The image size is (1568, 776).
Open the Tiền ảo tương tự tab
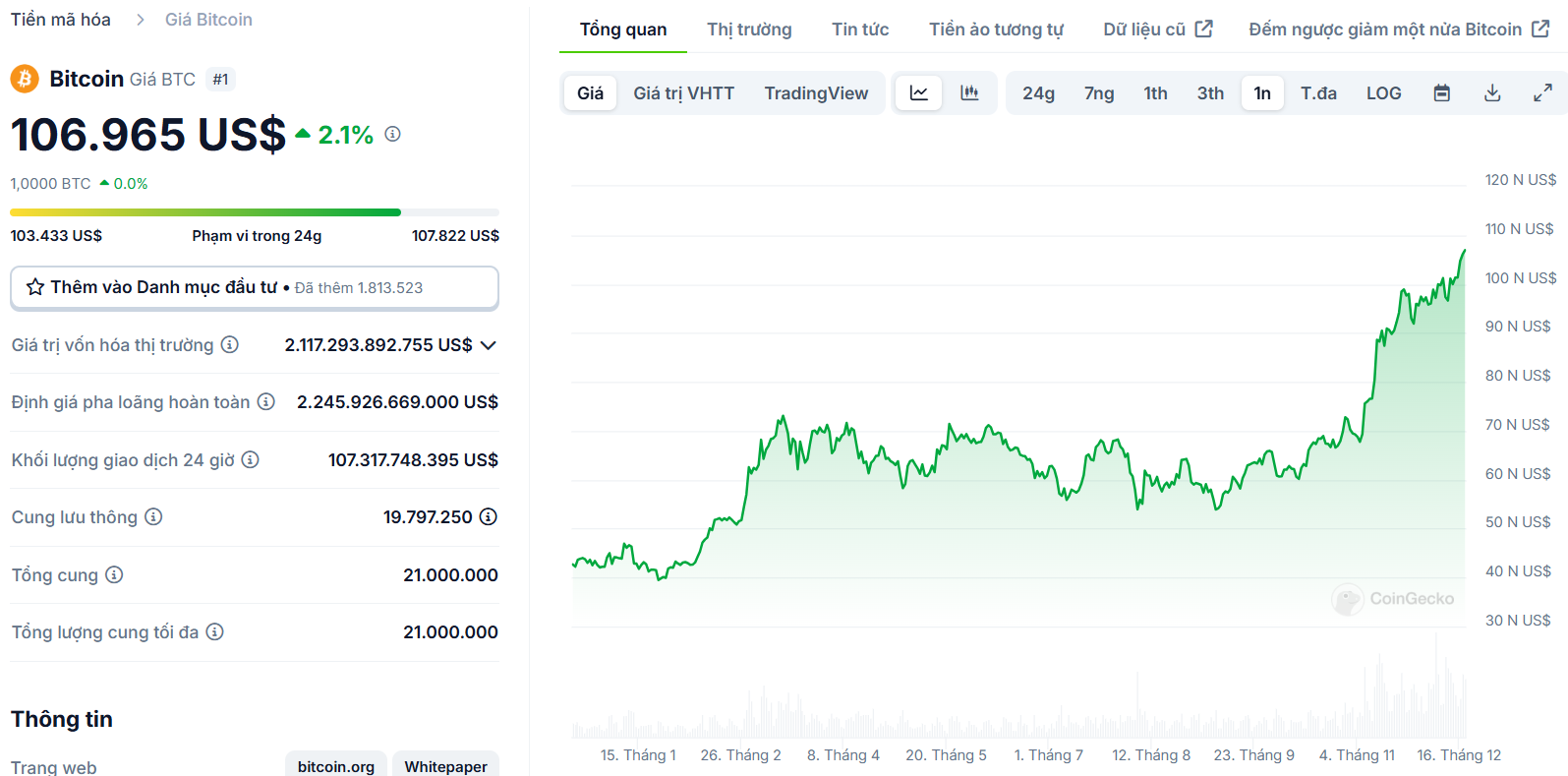(996, 30)
